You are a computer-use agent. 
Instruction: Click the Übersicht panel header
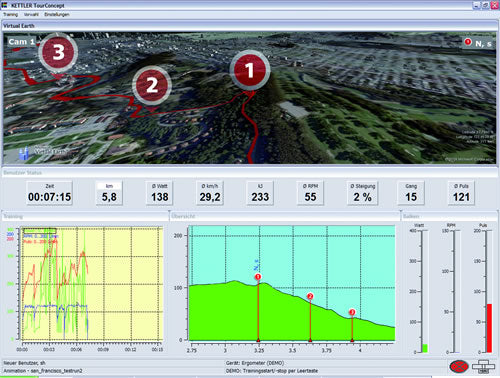pyautogui.click(x=285, y=216)
